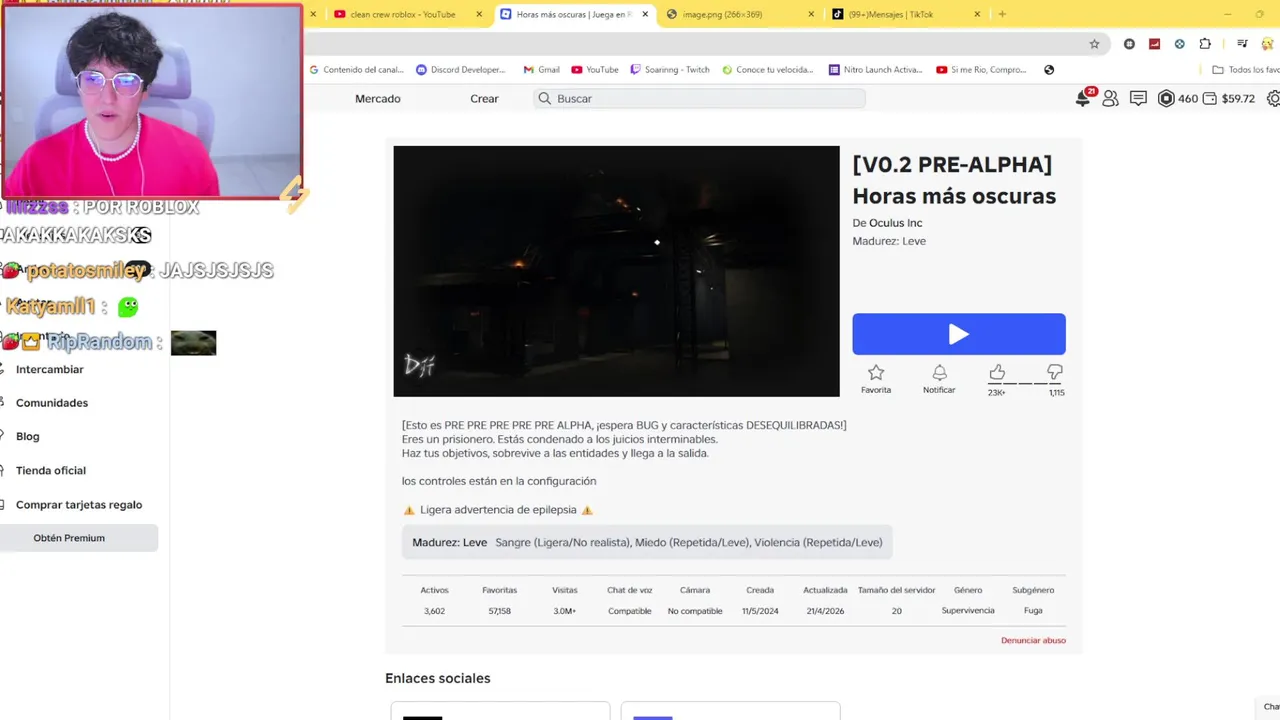Click the Creada date 11/5/2024

point(760,611)
